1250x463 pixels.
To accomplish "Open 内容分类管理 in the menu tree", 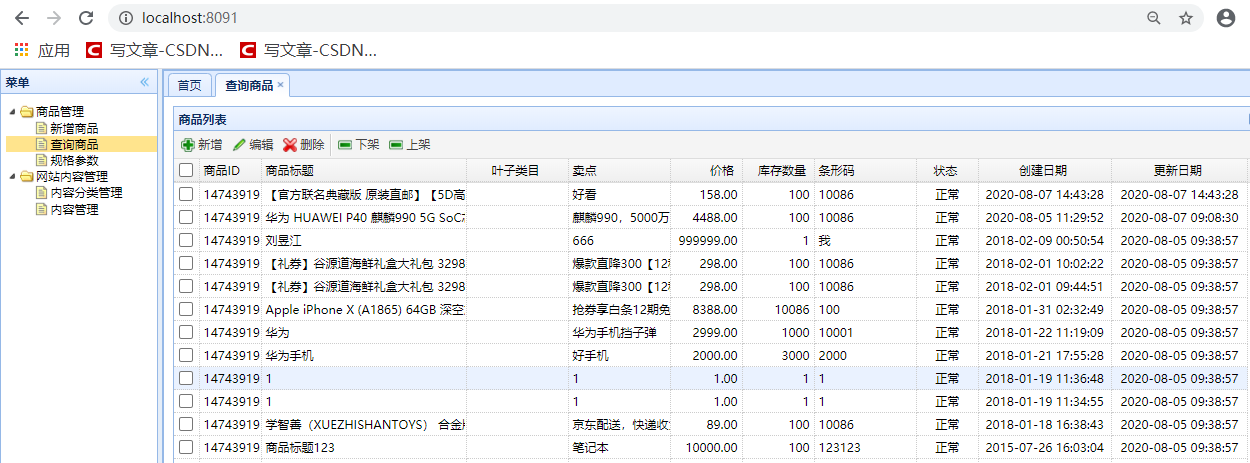I will pos(86,193).
